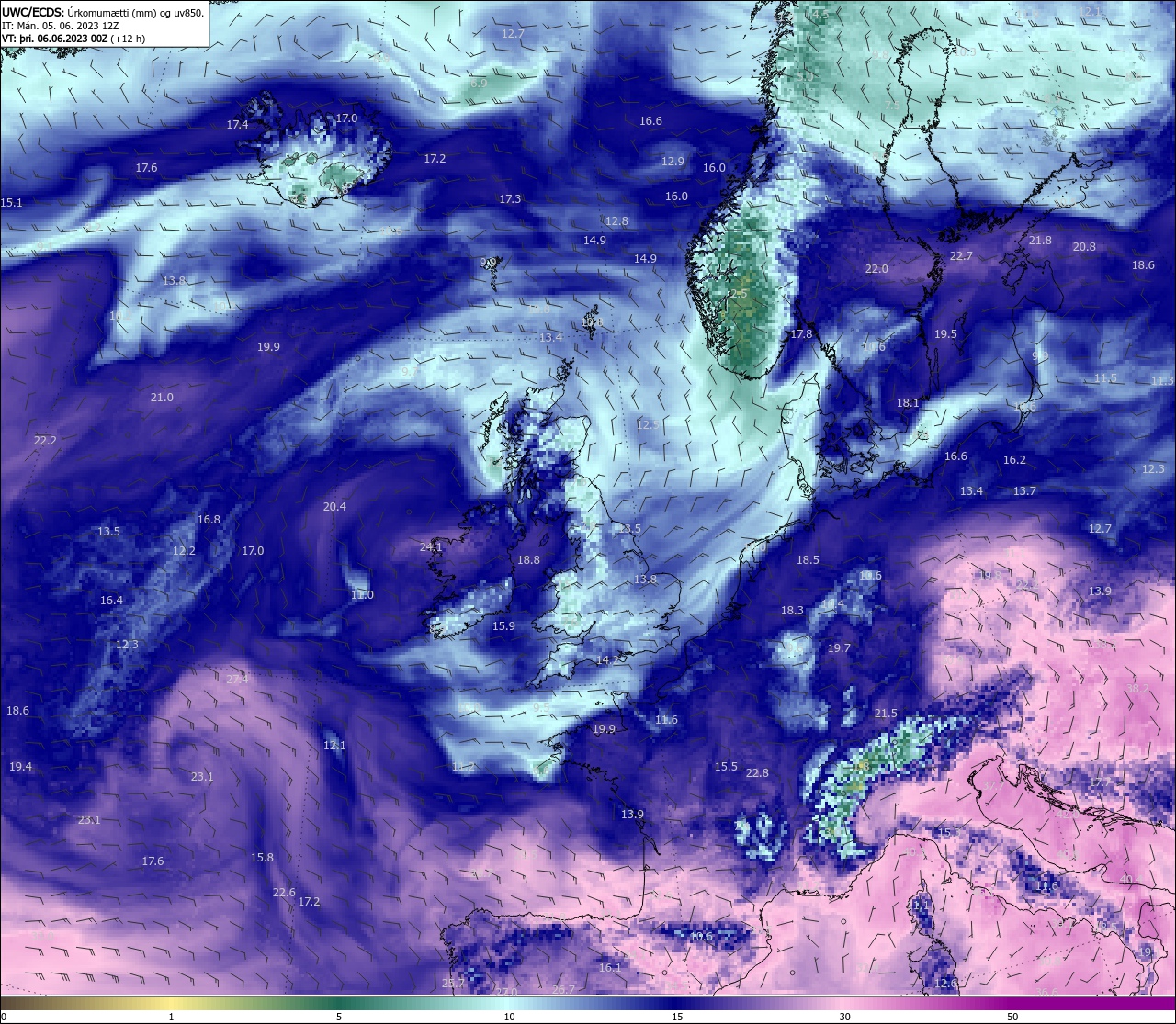Click the map value "16.2"
This screenshot has width=1176, height=1024.
1014,459
